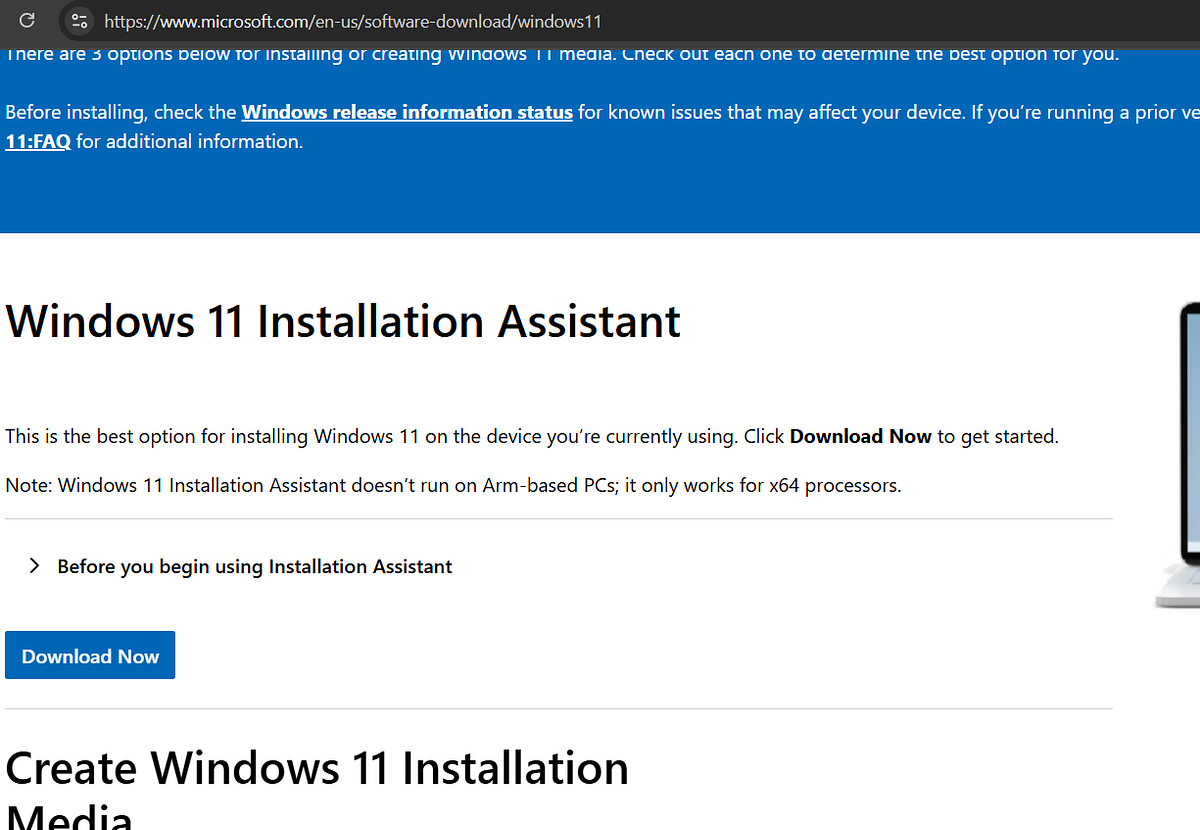Screen dimensions: 1200x830
Task: Expand the Before you begin using Installation Assistant section
Action: (x=254, y=566)
